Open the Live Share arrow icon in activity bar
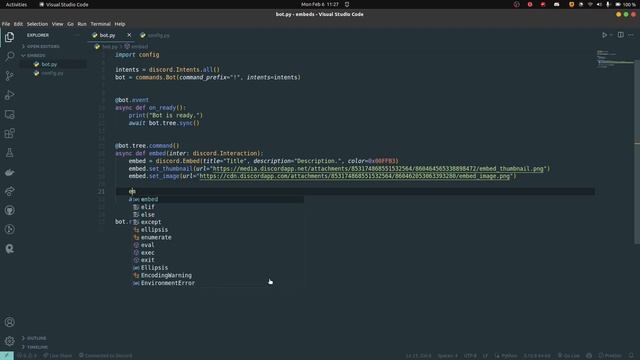Viewport: 640px width, 360px height. click(x=9, y=191)
